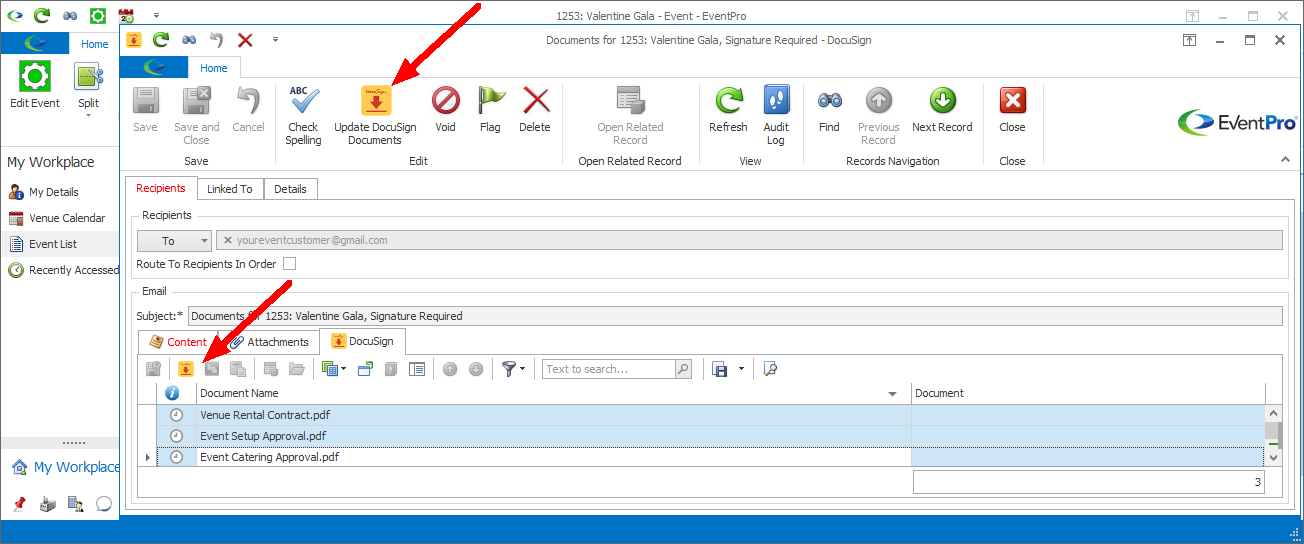
Task: Click the save layout disk icon in the grid toolbar
Action: coord(719,369)
